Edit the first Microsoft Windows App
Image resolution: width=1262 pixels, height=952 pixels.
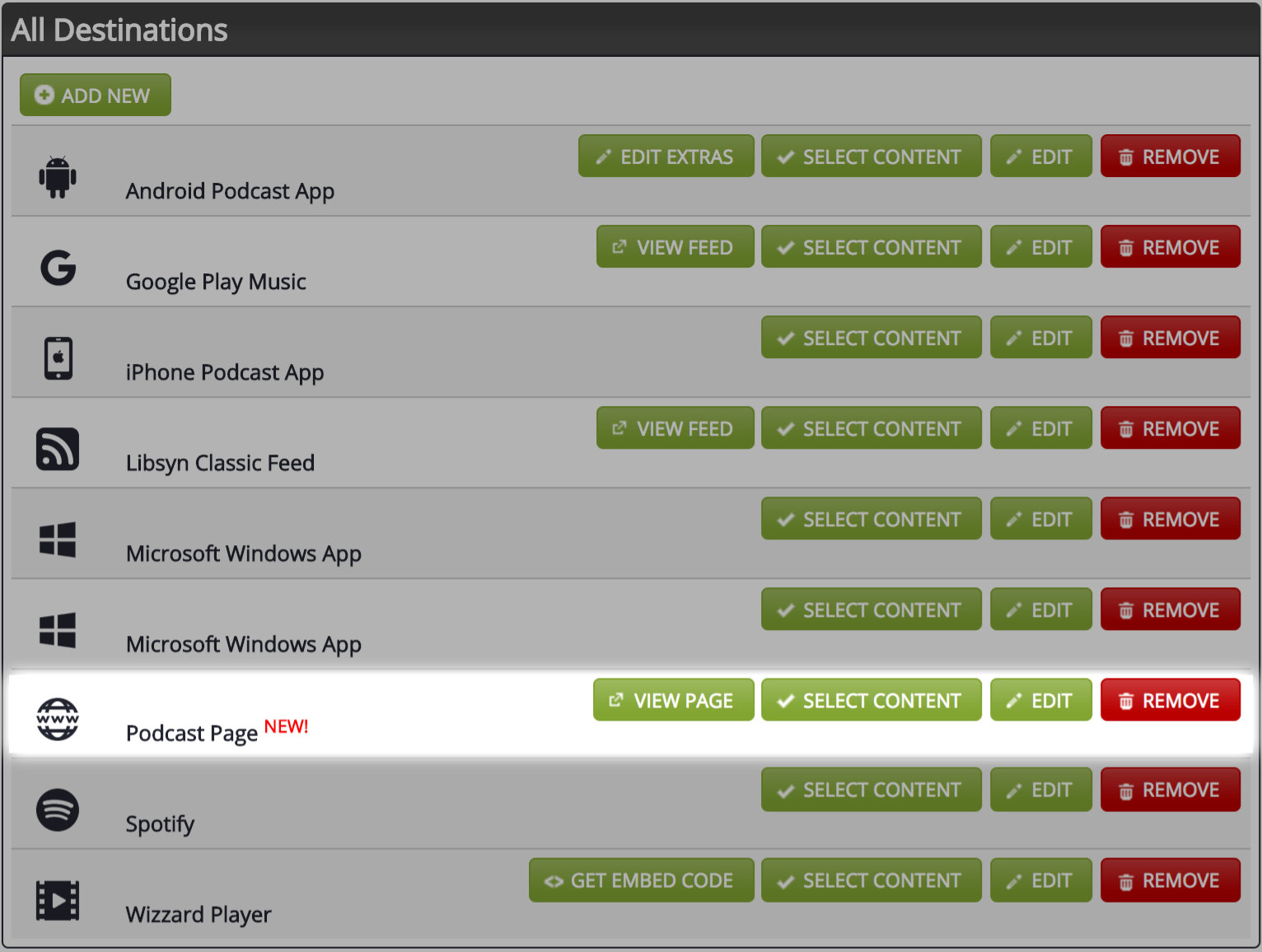pos(1041,518)
